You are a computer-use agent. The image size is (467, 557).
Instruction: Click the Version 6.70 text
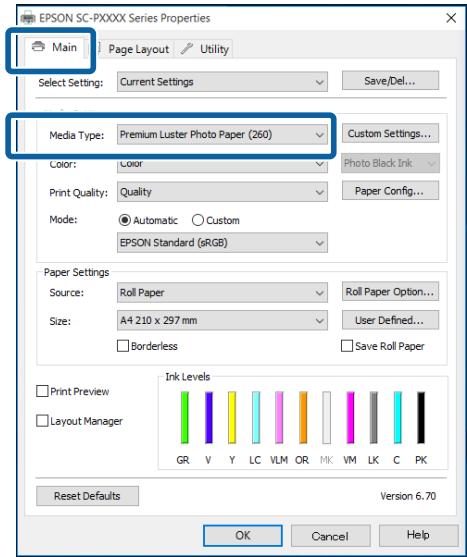(x=408, y=496)
